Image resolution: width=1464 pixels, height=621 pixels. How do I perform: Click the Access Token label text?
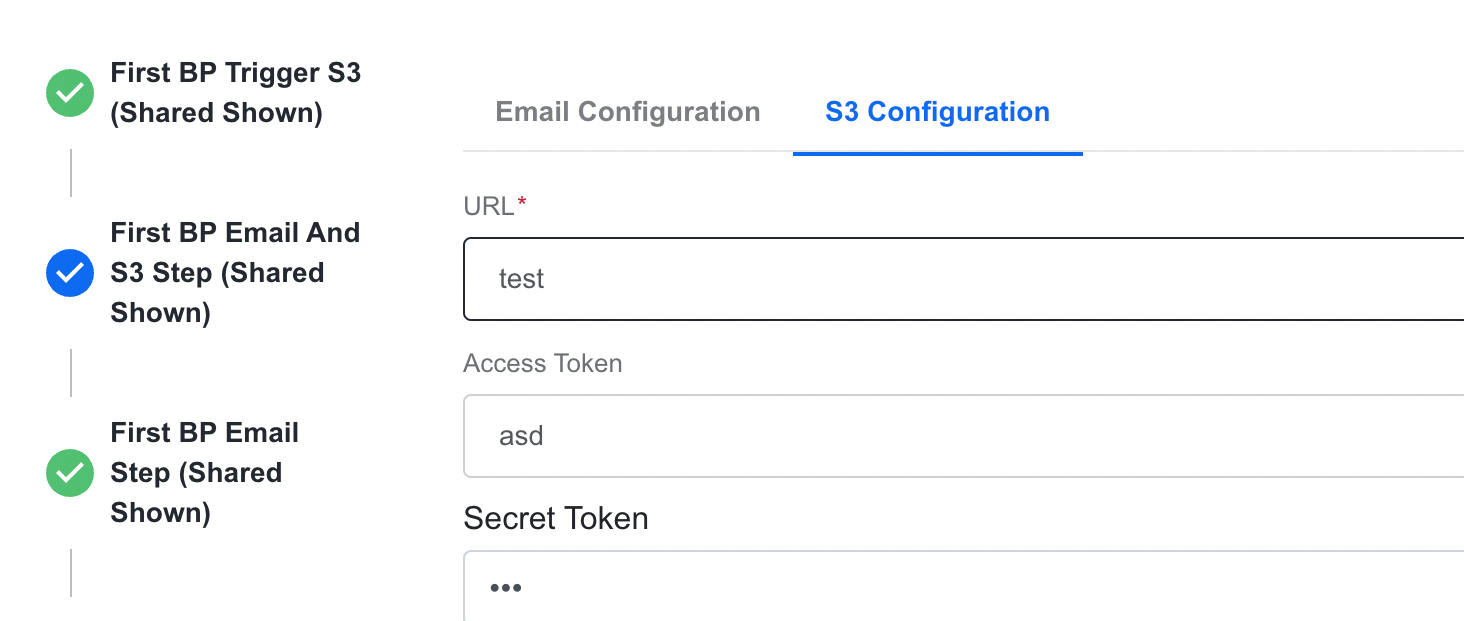pyautogui.click(x=543, y=364)
